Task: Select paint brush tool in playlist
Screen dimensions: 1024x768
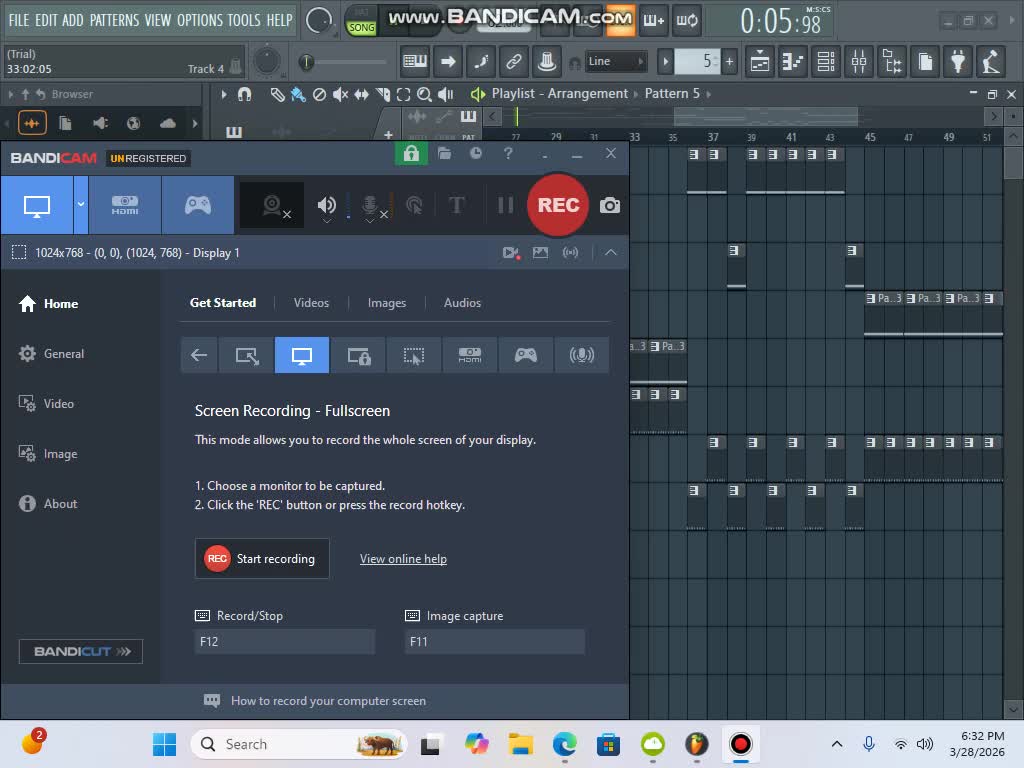Action: (298, 95)
